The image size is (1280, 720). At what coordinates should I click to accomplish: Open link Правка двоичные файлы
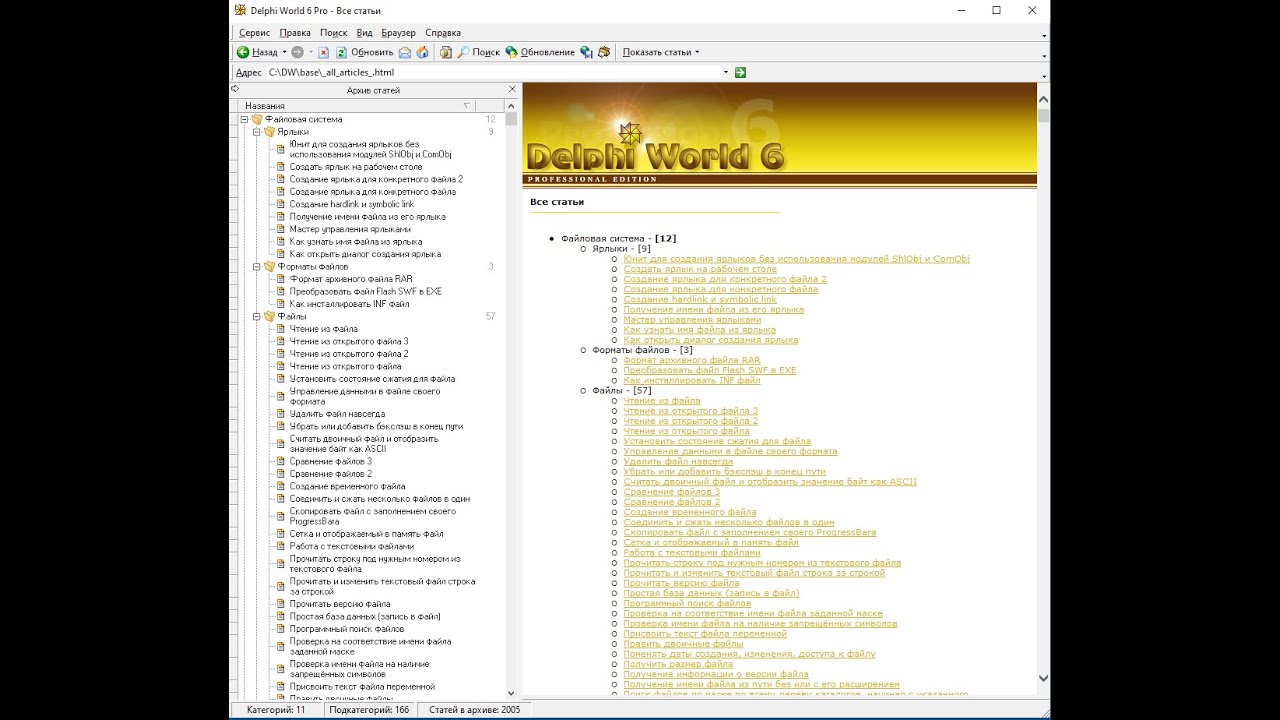tap(683, 644)
